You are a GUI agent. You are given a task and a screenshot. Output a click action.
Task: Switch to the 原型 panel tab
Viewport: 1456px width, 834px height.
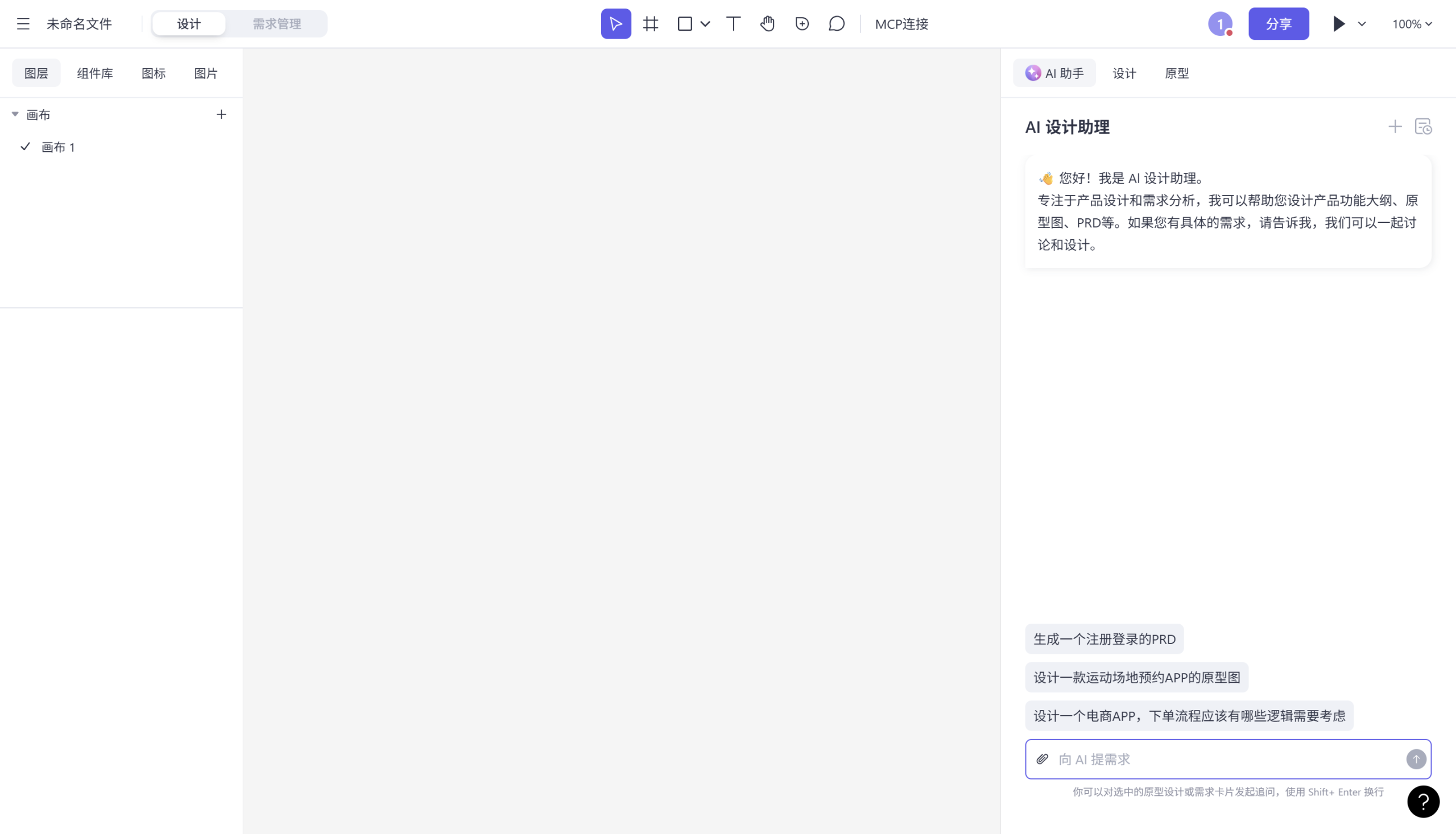tap(1176, 73)
